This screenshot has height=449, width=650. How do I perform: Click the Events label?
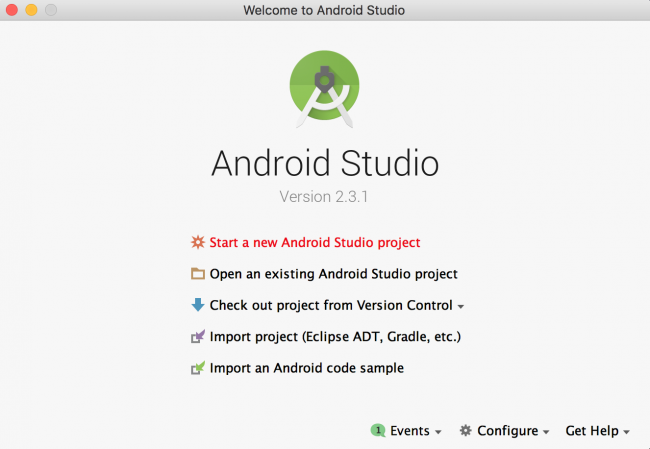tap(410, 431)
